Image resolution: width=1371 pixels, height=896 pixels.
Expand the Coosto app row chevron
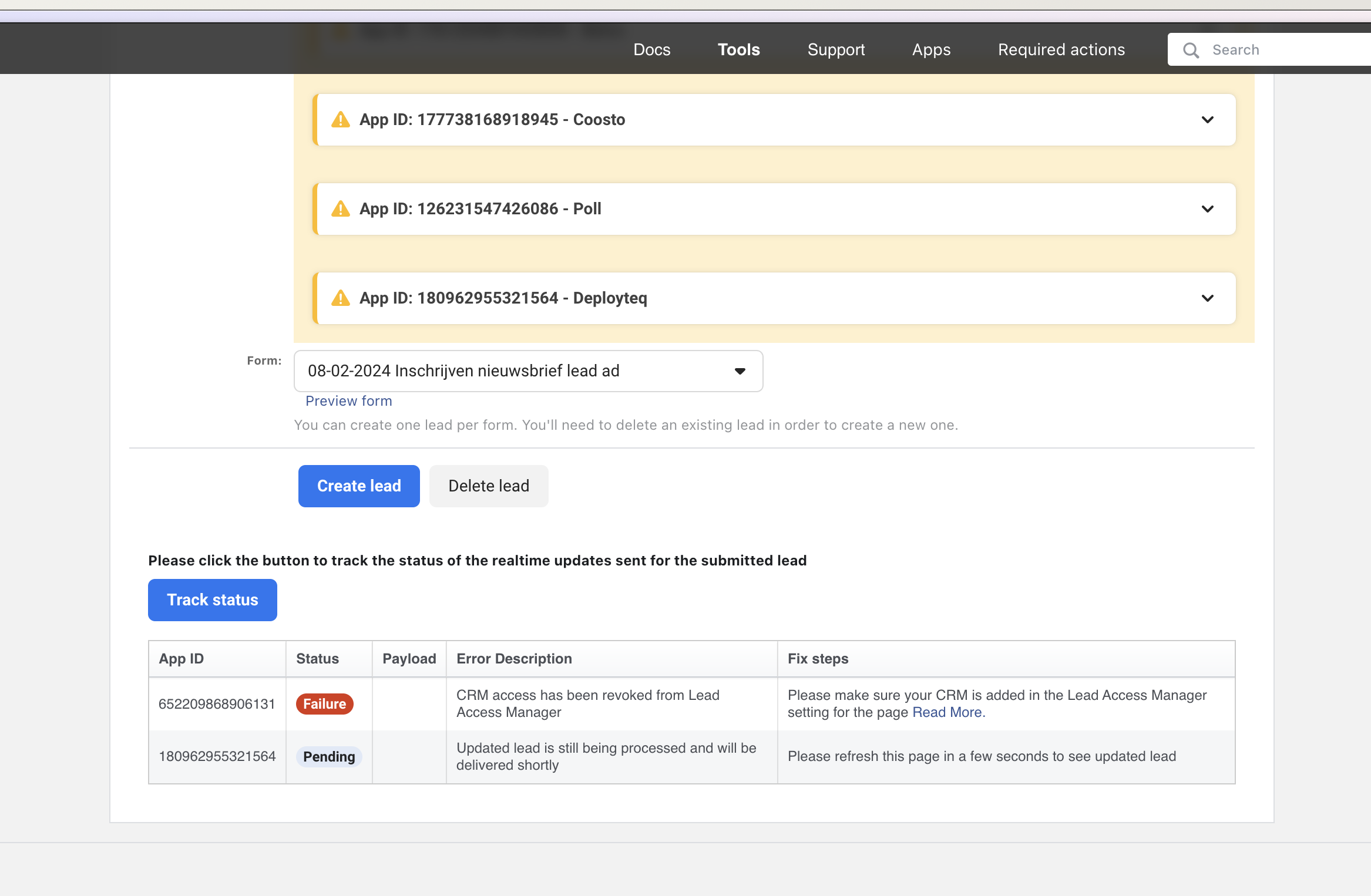click(x=1208, y=120)
